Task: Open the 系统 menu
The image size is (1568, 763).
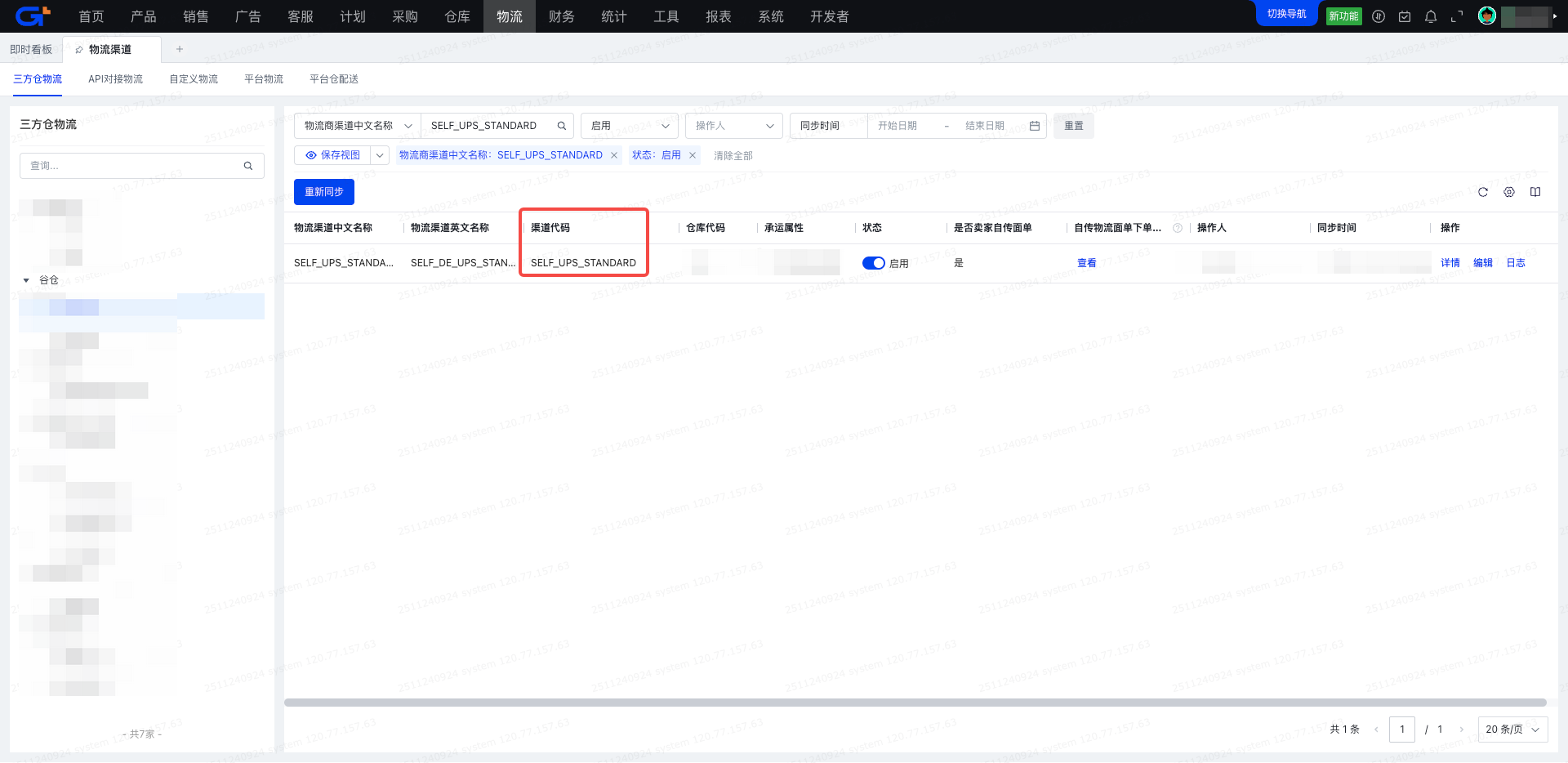Action: 771,16
